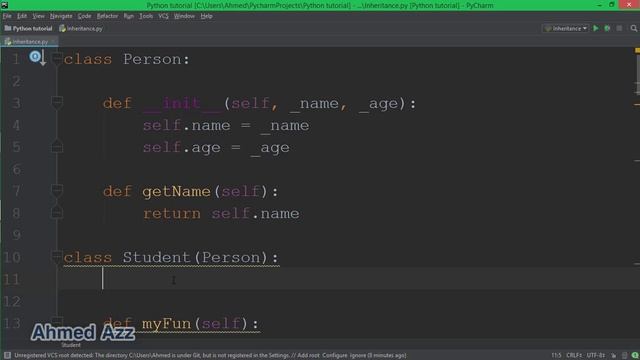
Task: Click the Ignore link in the status message
Action: [x=358, y=356]
